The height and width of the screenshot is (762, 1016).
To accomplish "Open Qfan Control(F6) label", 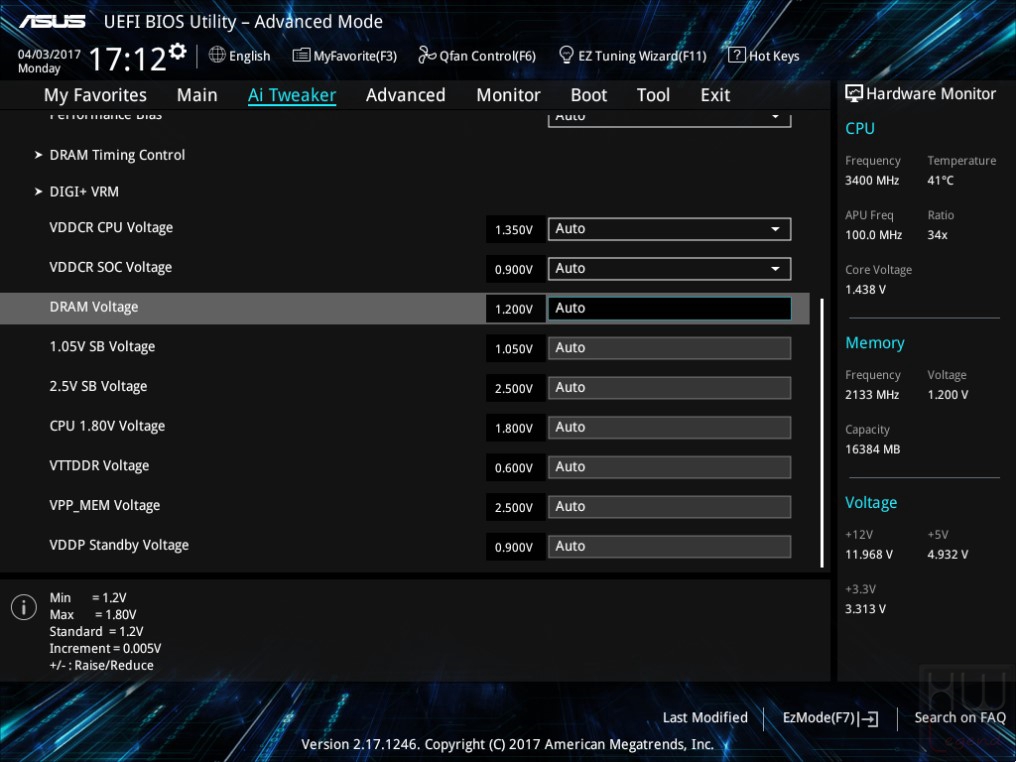I will [x=488, y=56].
